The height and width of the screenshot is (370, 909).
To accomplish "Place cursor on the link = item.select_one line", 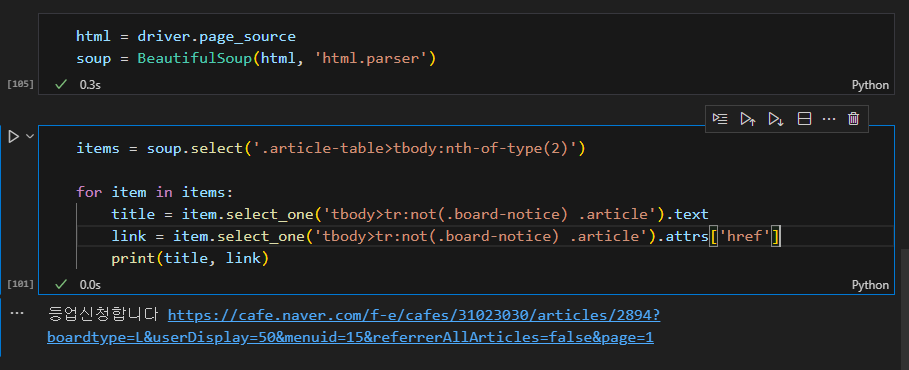I will coord(446,237).
